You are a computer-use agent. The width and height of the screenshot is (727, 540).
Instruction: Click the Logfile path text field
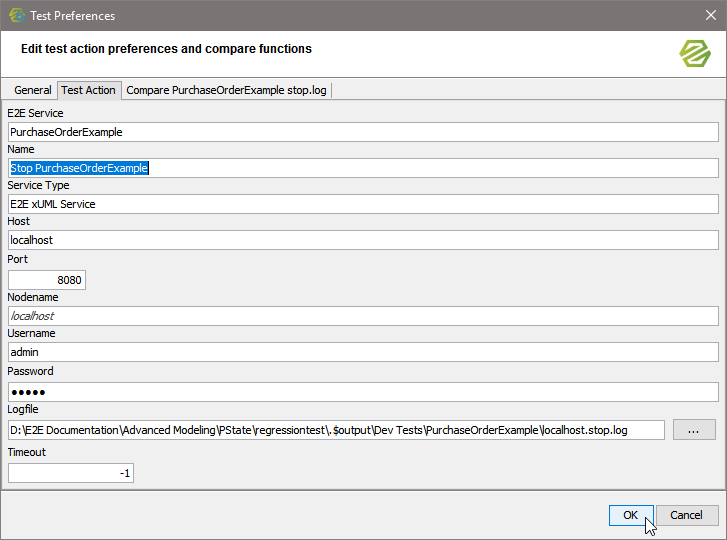[336, 430]
